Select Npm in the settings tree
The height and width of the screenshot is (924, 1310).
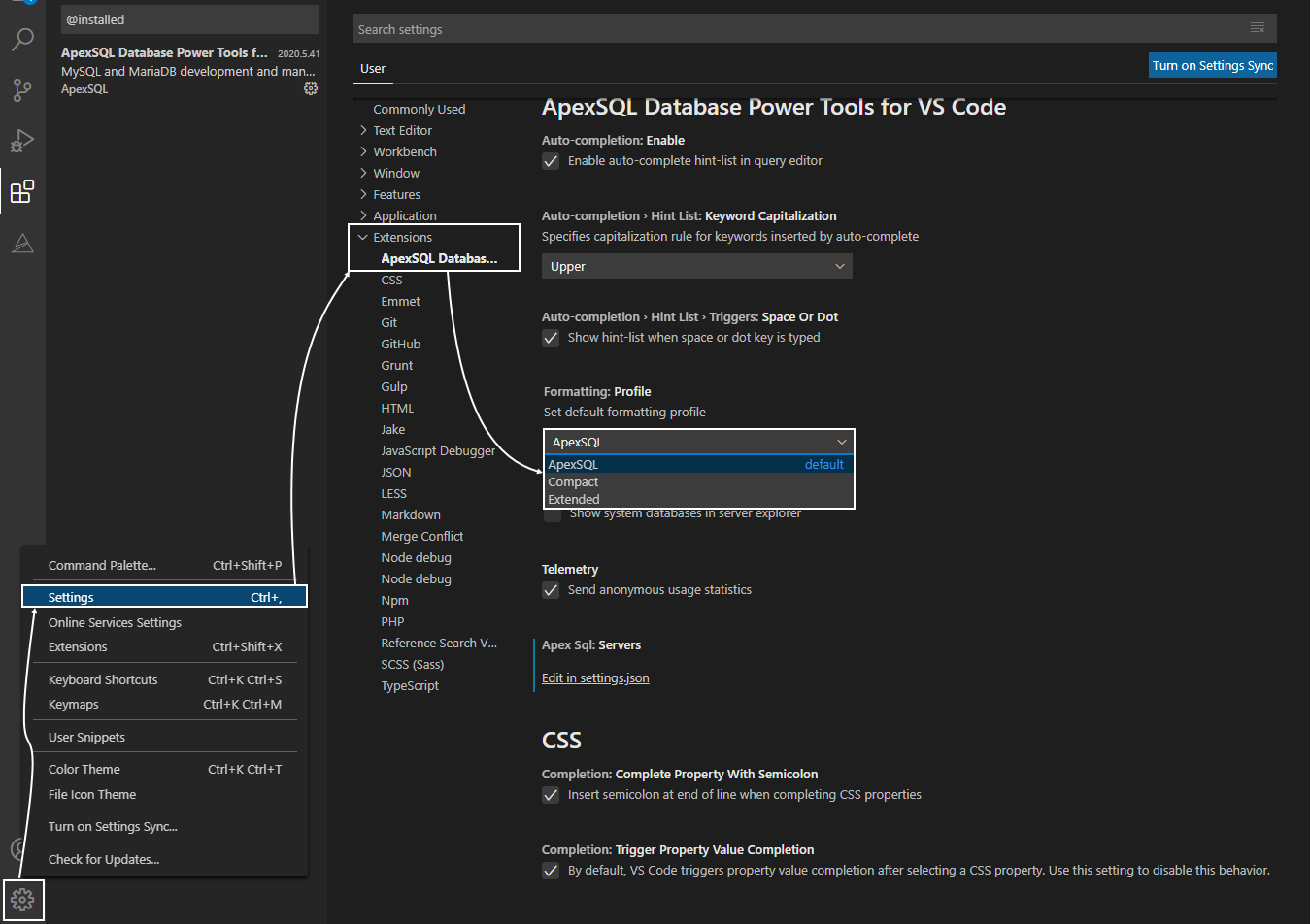pos(394,600)
